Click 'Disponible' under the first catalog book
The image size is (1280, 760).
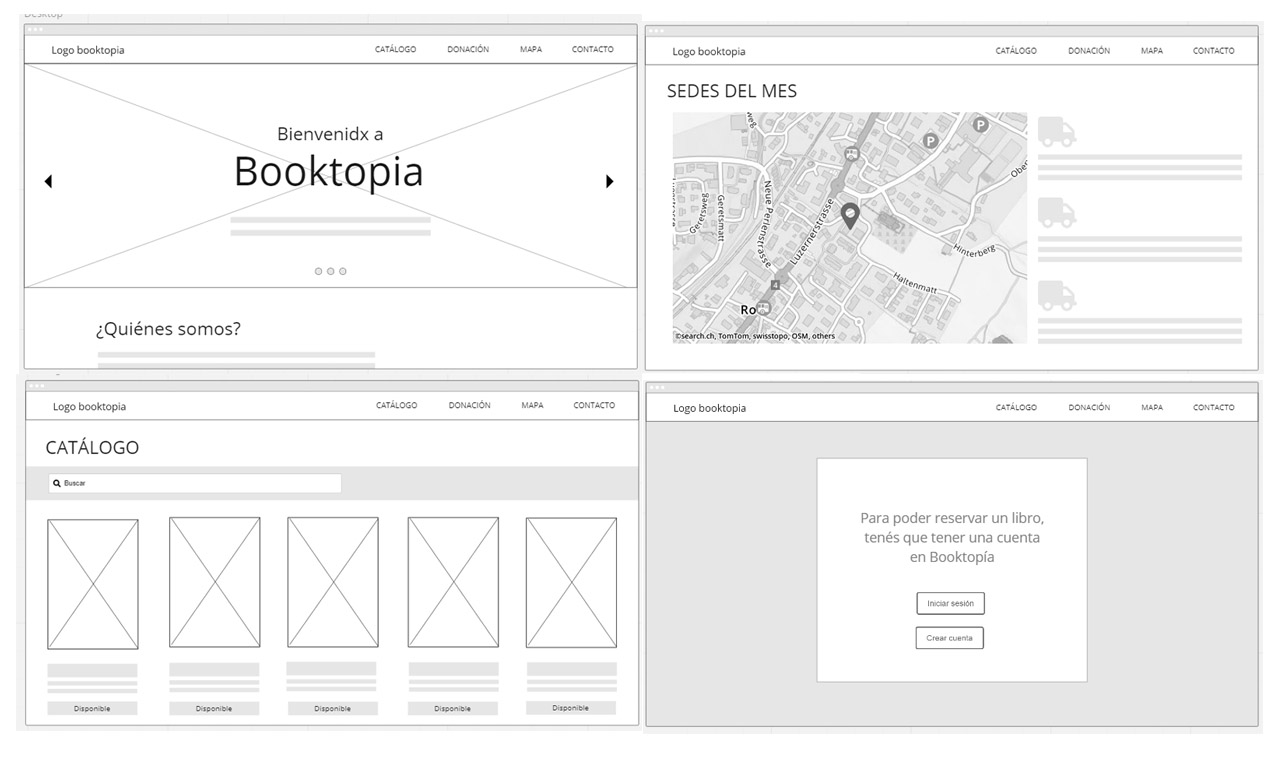tap(92, 708)
